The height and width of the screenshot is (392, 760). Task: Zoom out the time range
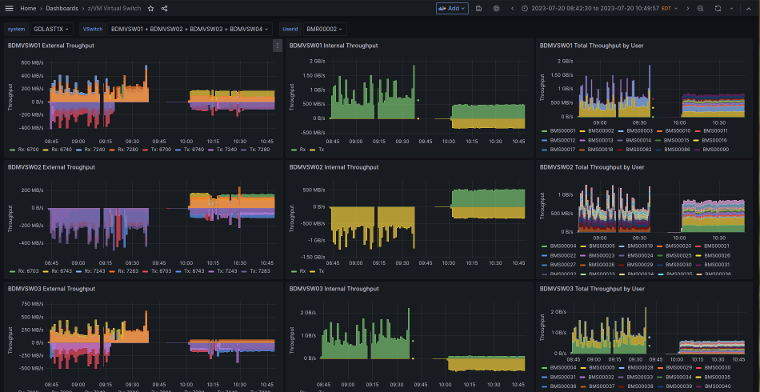[x=700, y=8]
